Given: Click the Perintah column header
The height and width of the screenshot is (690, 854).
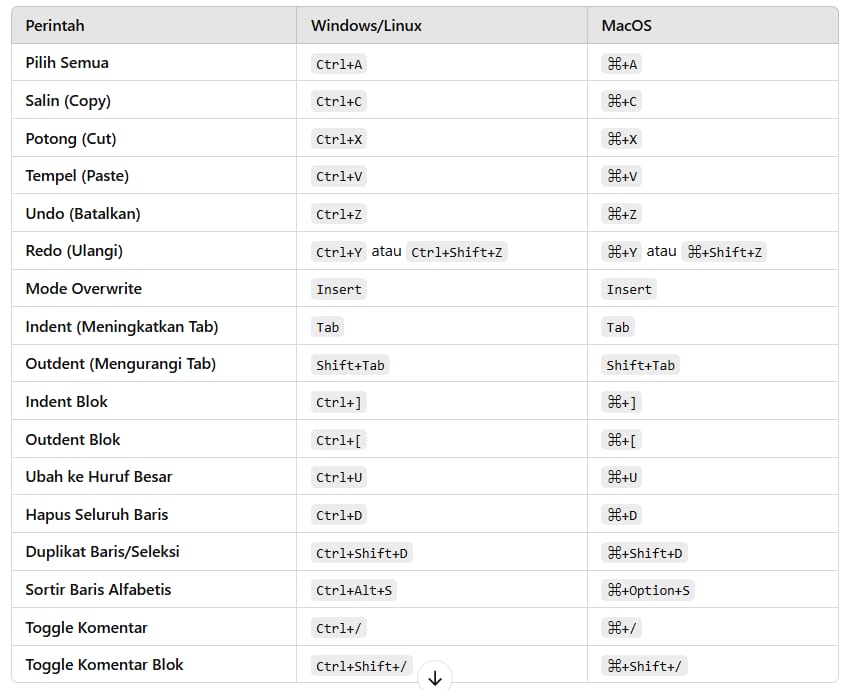Looking at the screenshot, I should [x=55, y=26].
